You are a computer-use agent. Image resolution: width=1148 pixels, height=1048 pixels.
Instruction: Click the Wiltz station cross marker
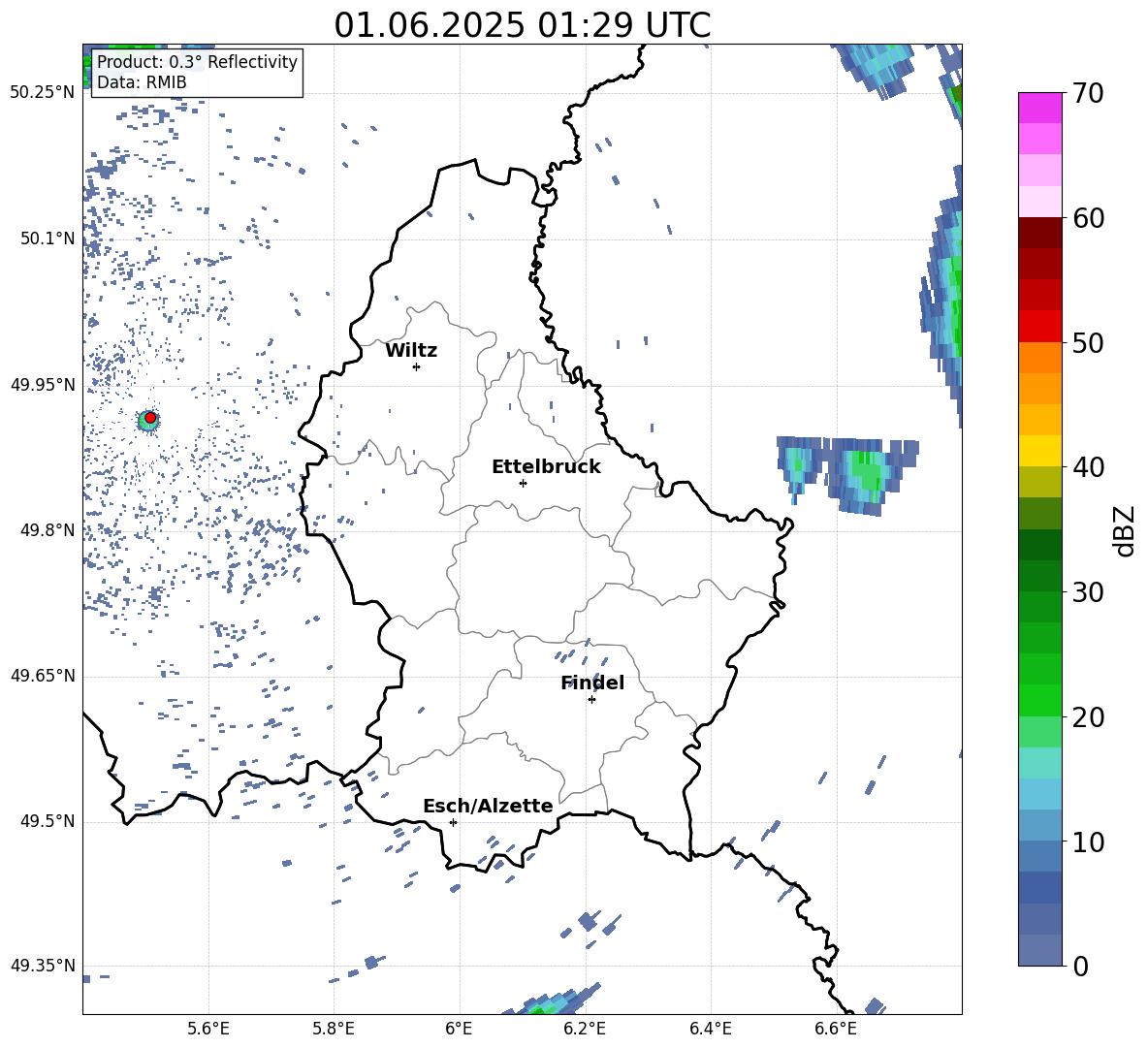click(417, 366)
